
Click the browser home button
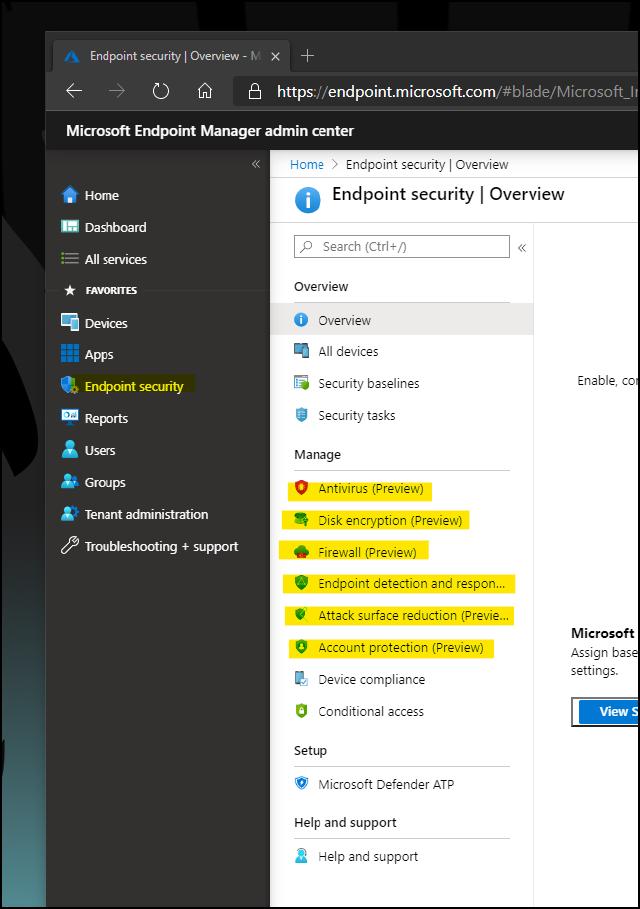[205, 91]
